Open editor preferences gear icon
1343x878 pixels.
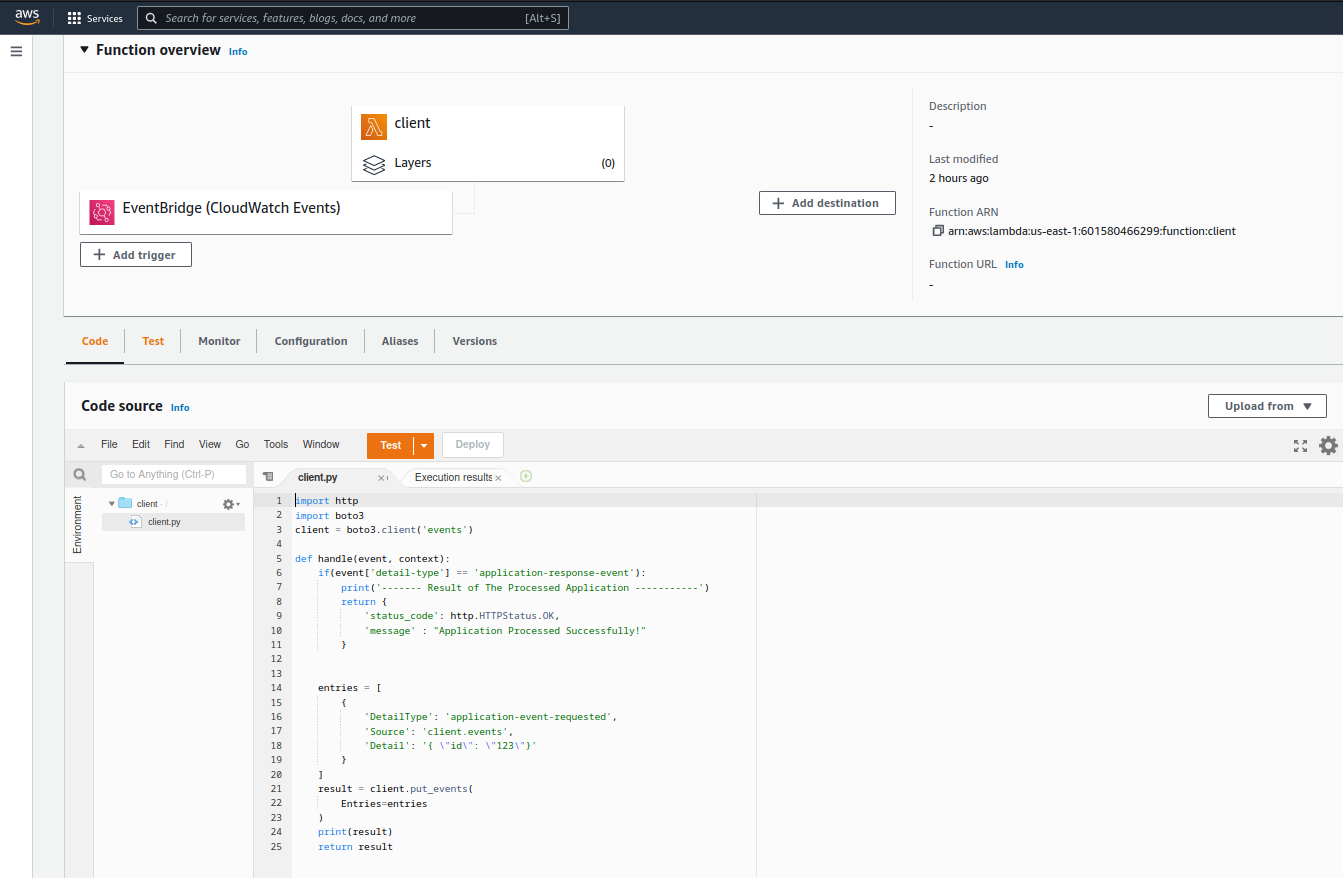(x=1328, y=446)
